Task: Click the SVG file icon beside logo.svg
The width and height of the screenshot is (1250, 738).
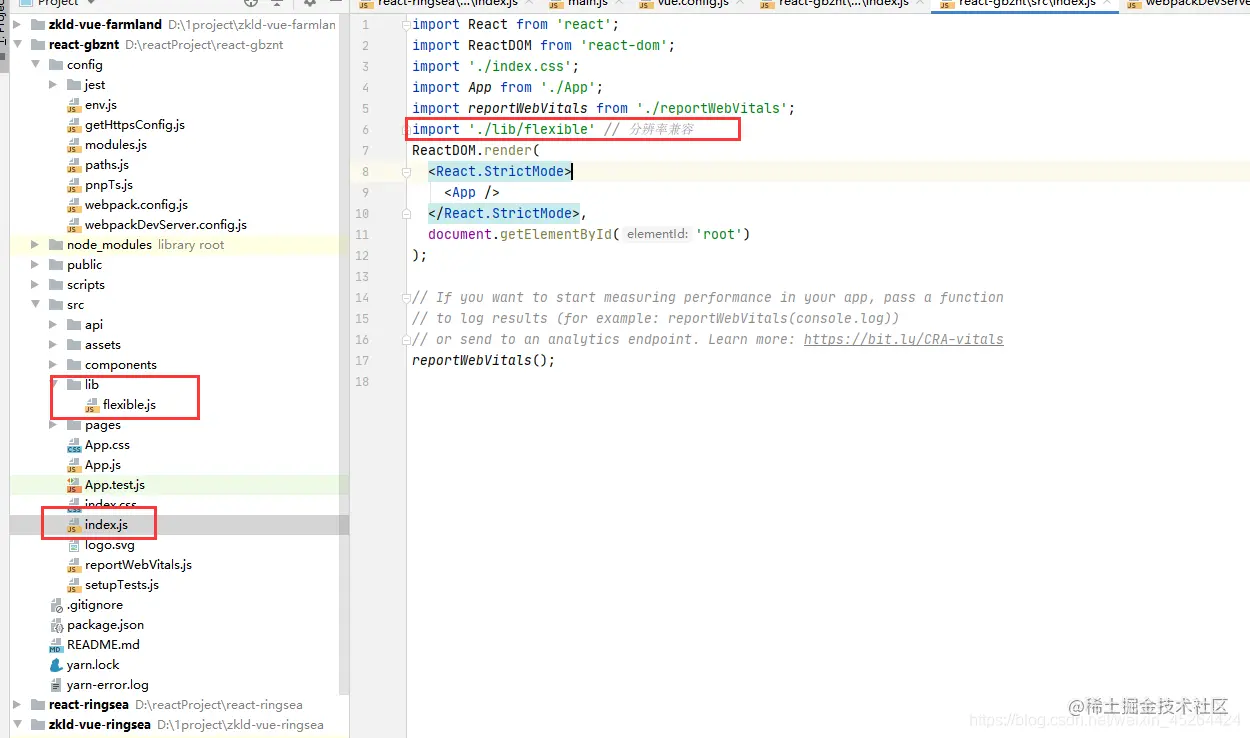Action: [74, 545]
